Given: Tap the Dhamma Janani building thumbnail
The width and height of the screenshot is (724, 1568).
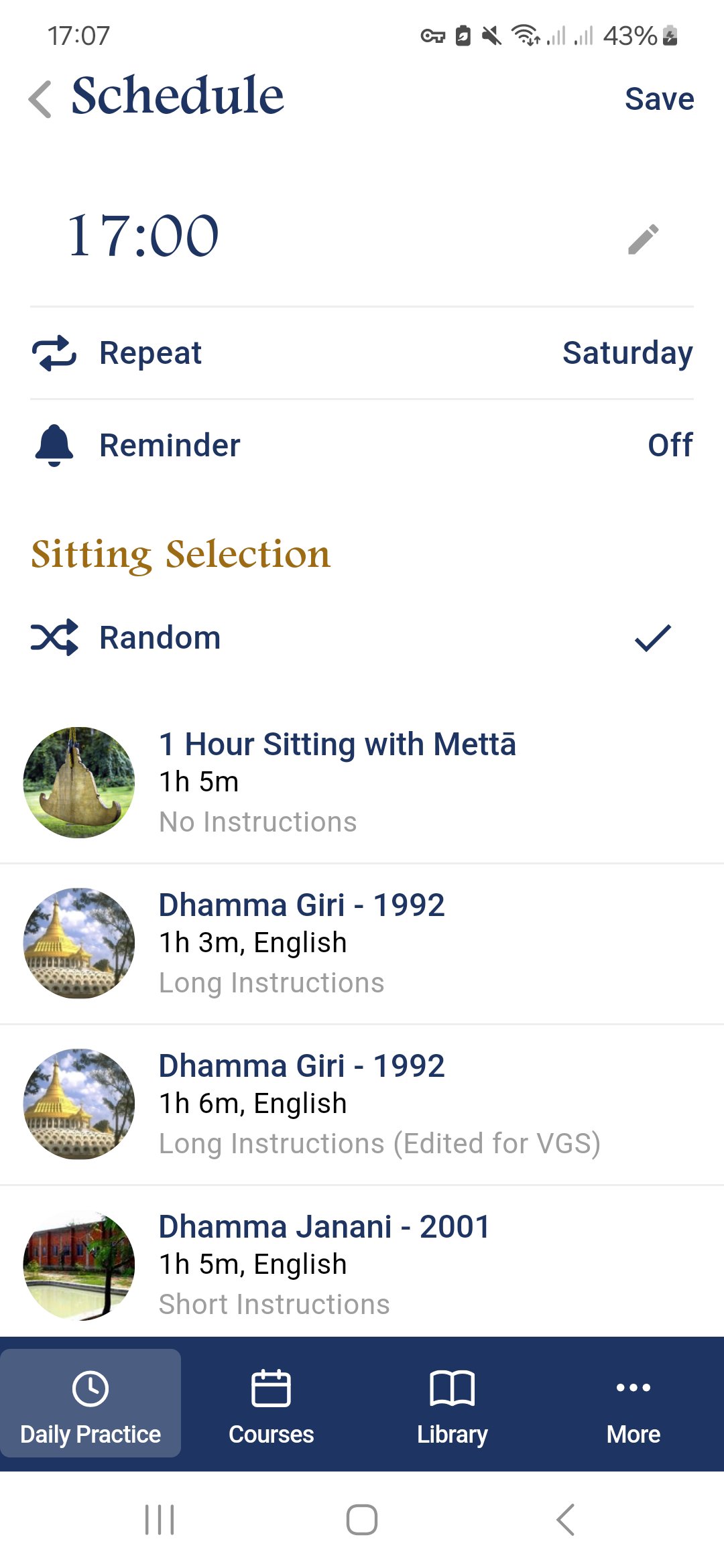Looking at the screenshot, I should click(79, 1265).
